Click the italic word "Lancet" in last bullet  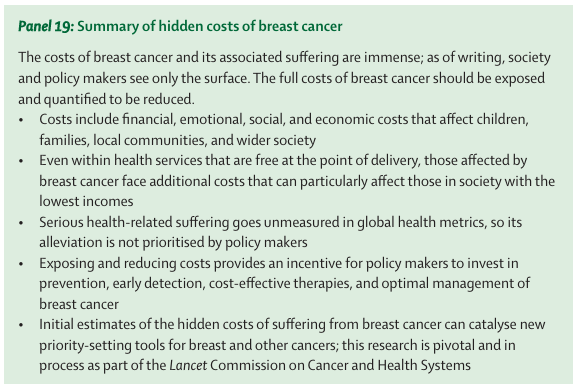(x=188, y=365)
